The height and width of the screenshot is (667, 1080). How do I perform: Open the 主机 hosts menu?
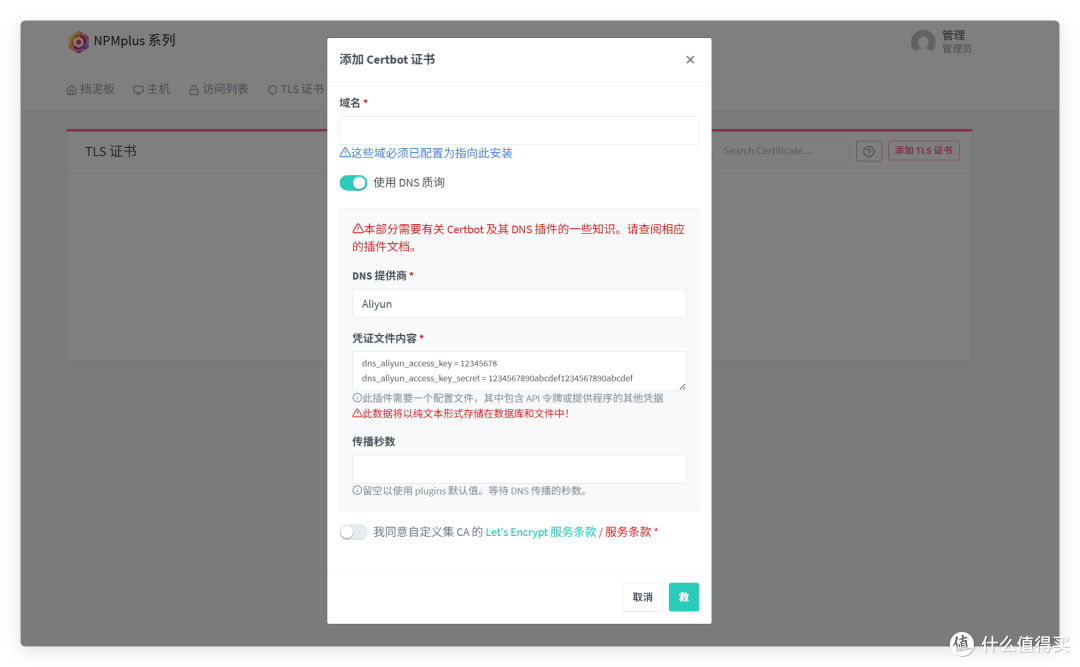click(x=152, y=89)
